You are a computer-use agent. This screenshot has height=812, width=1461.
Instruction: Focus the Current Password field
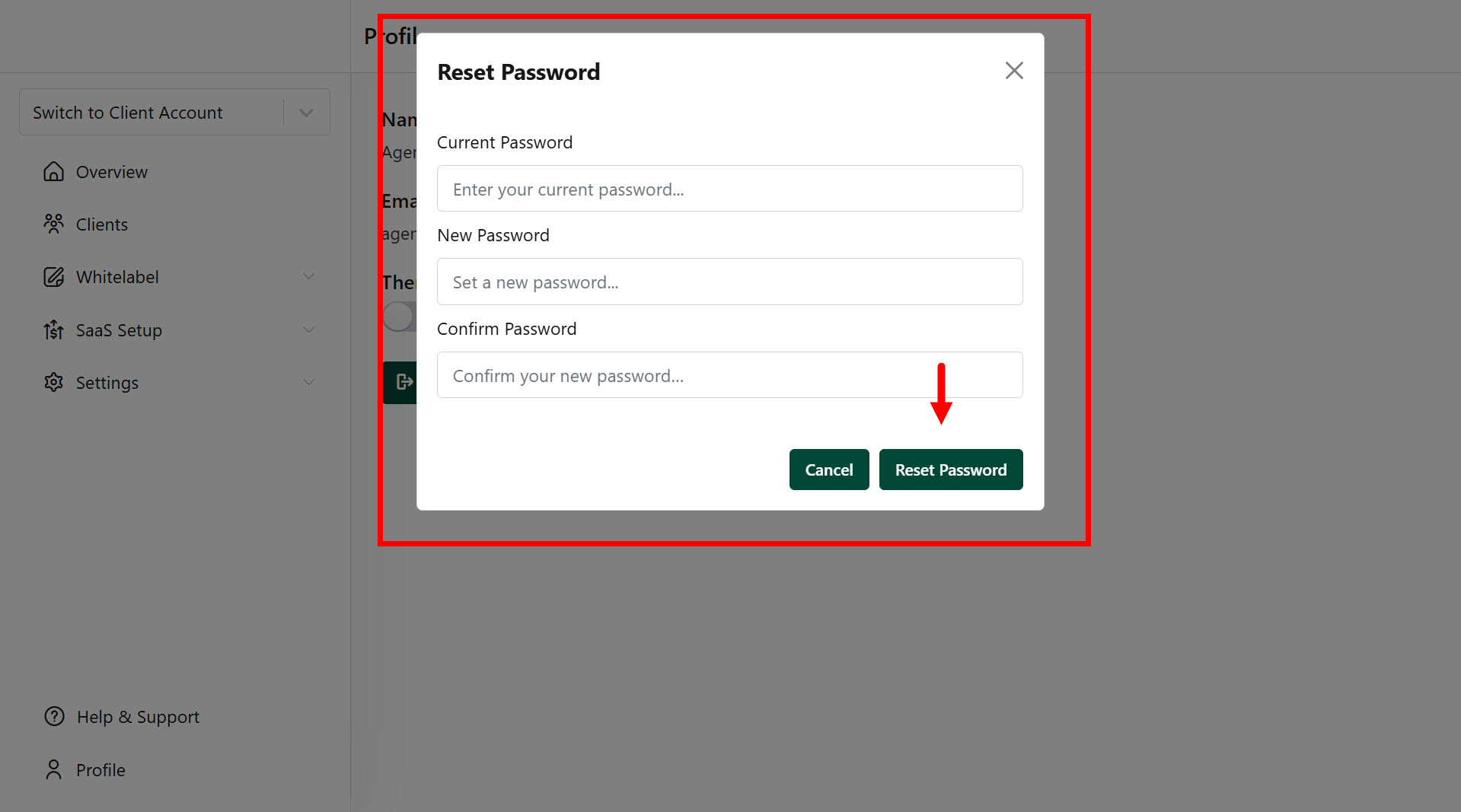[729, 189]
